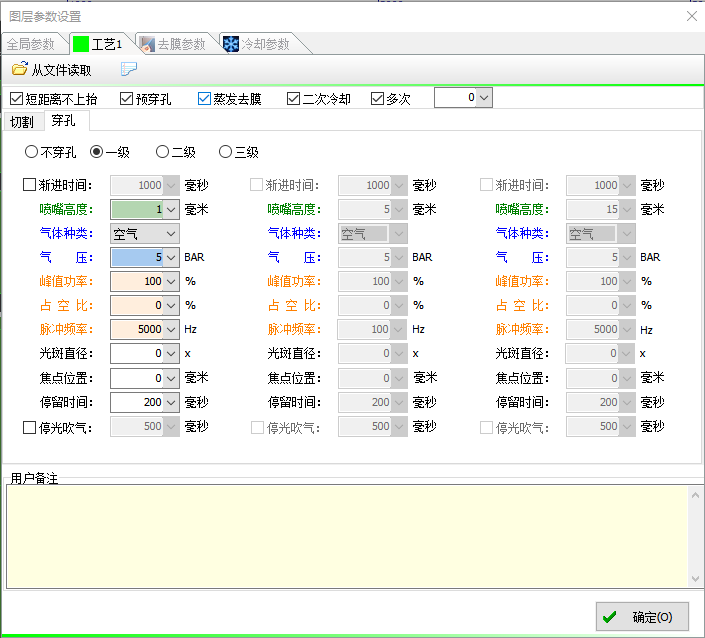This screenshot has width=705, height=638.
Task: Click the 用户备注 scrollbar down arrow
Action: click(x=695, y=579)
